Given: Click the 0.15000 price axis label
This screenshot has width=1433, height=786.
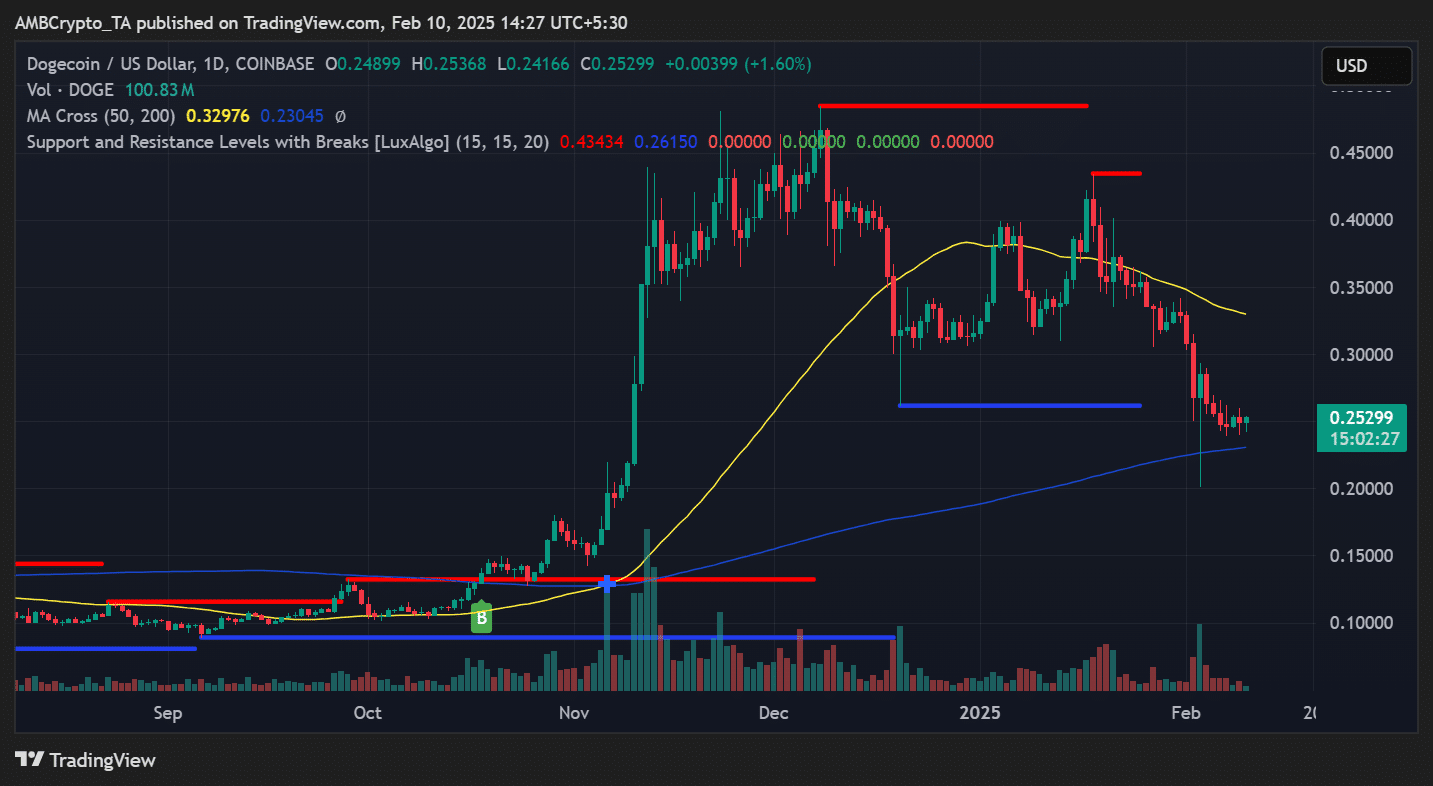Looking at the screenshot, I should point(1363,556).
